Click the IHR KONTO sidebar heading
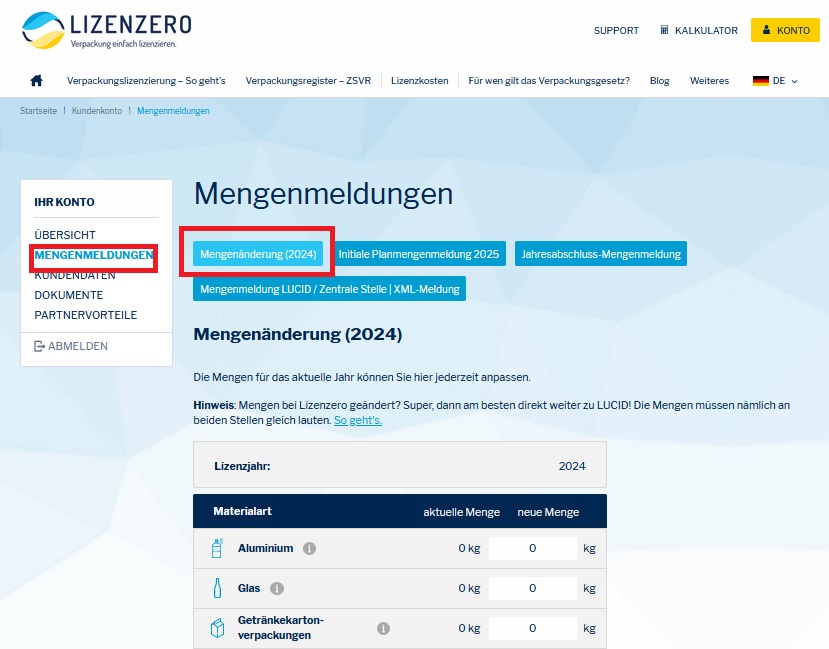The width and height of the screenshot is (829, 649). [x=65, y=202]
